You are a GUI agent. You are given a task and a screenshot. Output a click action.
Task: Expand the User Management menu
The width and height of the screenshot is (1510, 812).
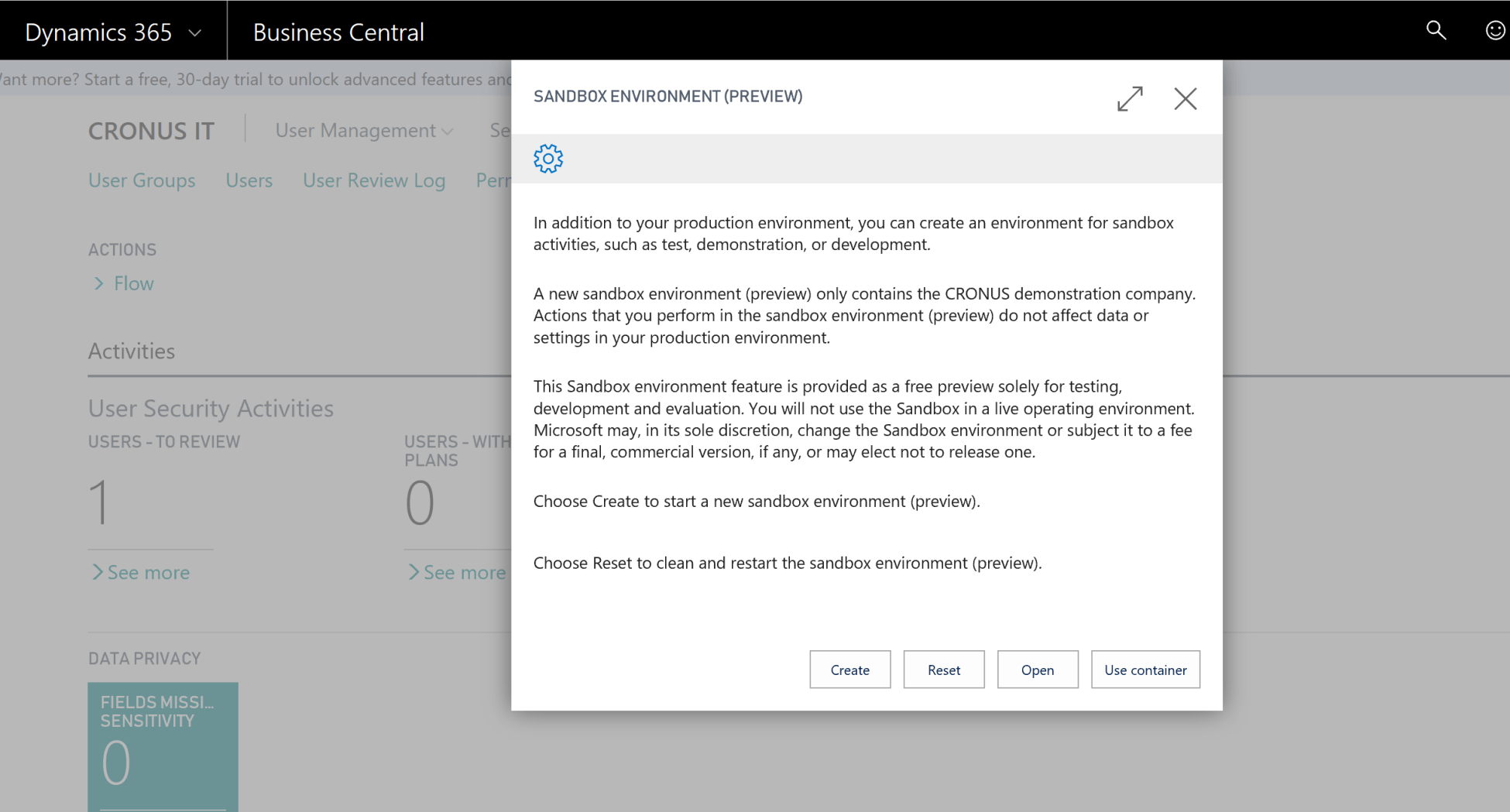tap(364, 130)
